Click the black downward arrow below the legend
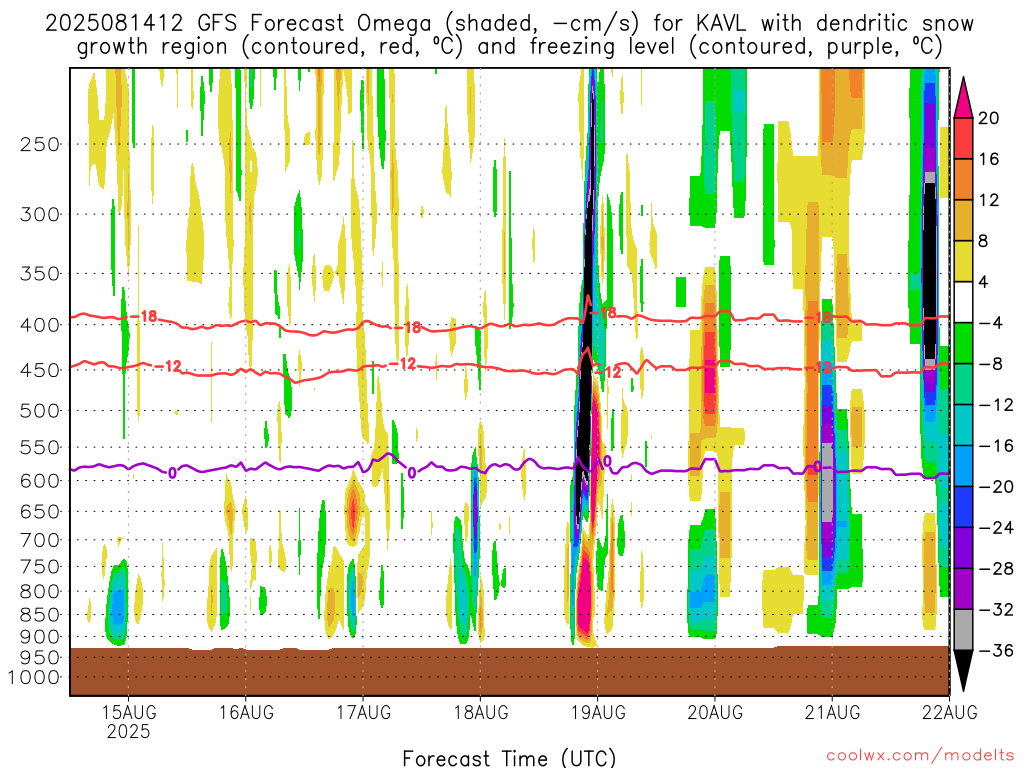The width and height of the screenshot is (1024, 768). point(963,671)
